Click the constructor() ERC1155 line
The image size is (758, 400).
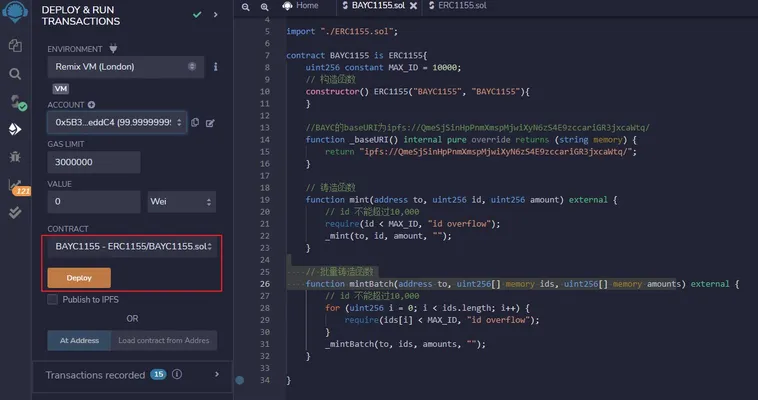coord(418,91)
